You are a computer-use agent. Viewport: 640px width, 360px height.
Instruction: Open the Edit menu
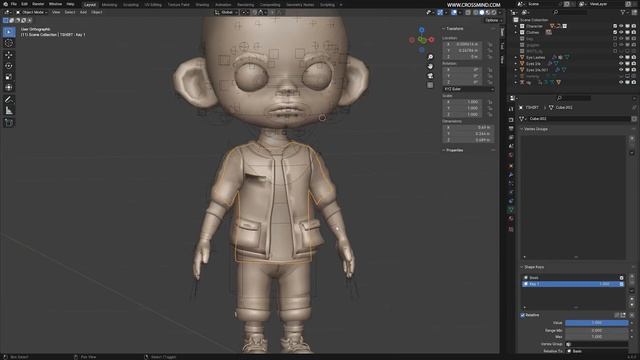[x=24, y=4]
